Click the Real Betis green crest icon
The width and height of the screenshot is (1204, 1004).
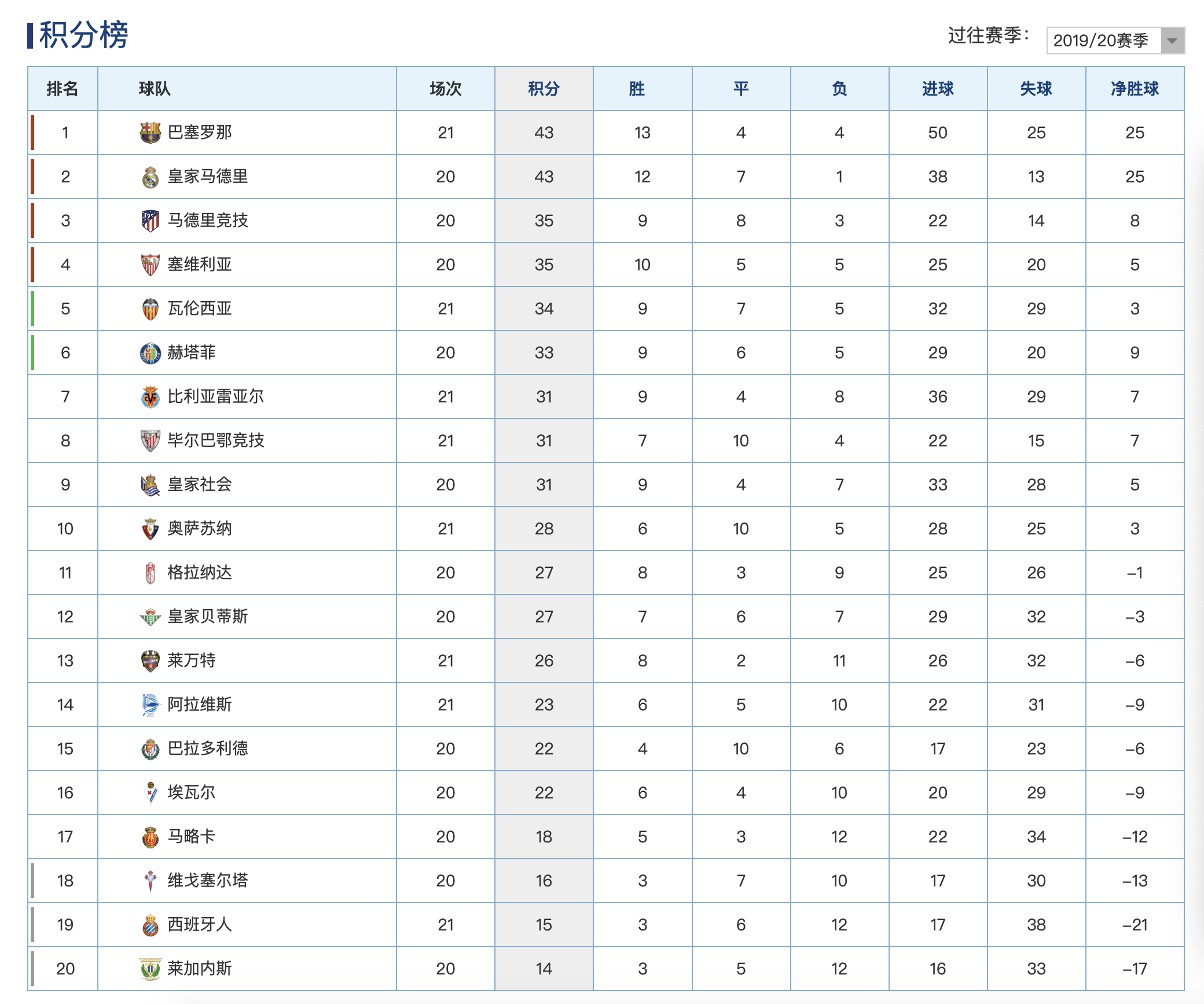[150, 617]
